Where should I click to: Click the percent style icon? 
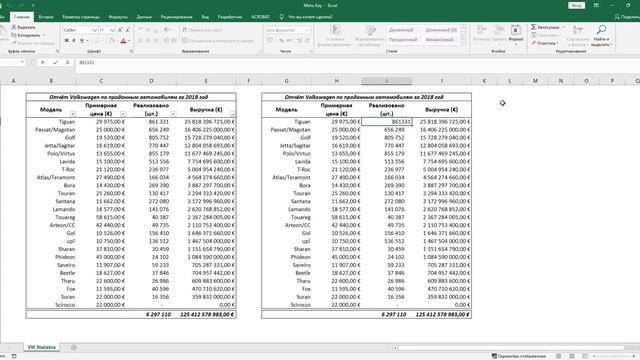pos(282,40)
